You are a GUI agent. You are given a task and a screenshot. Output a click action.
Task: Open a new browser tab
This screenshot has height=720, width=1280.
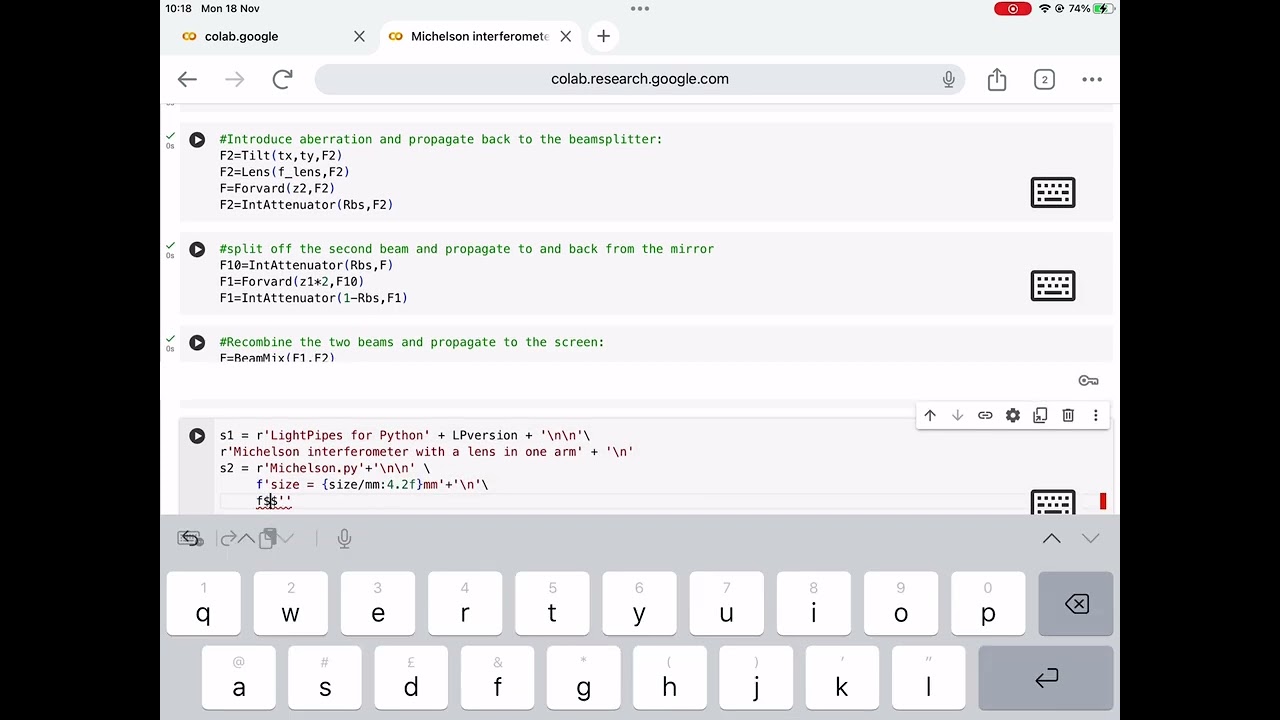603,36
